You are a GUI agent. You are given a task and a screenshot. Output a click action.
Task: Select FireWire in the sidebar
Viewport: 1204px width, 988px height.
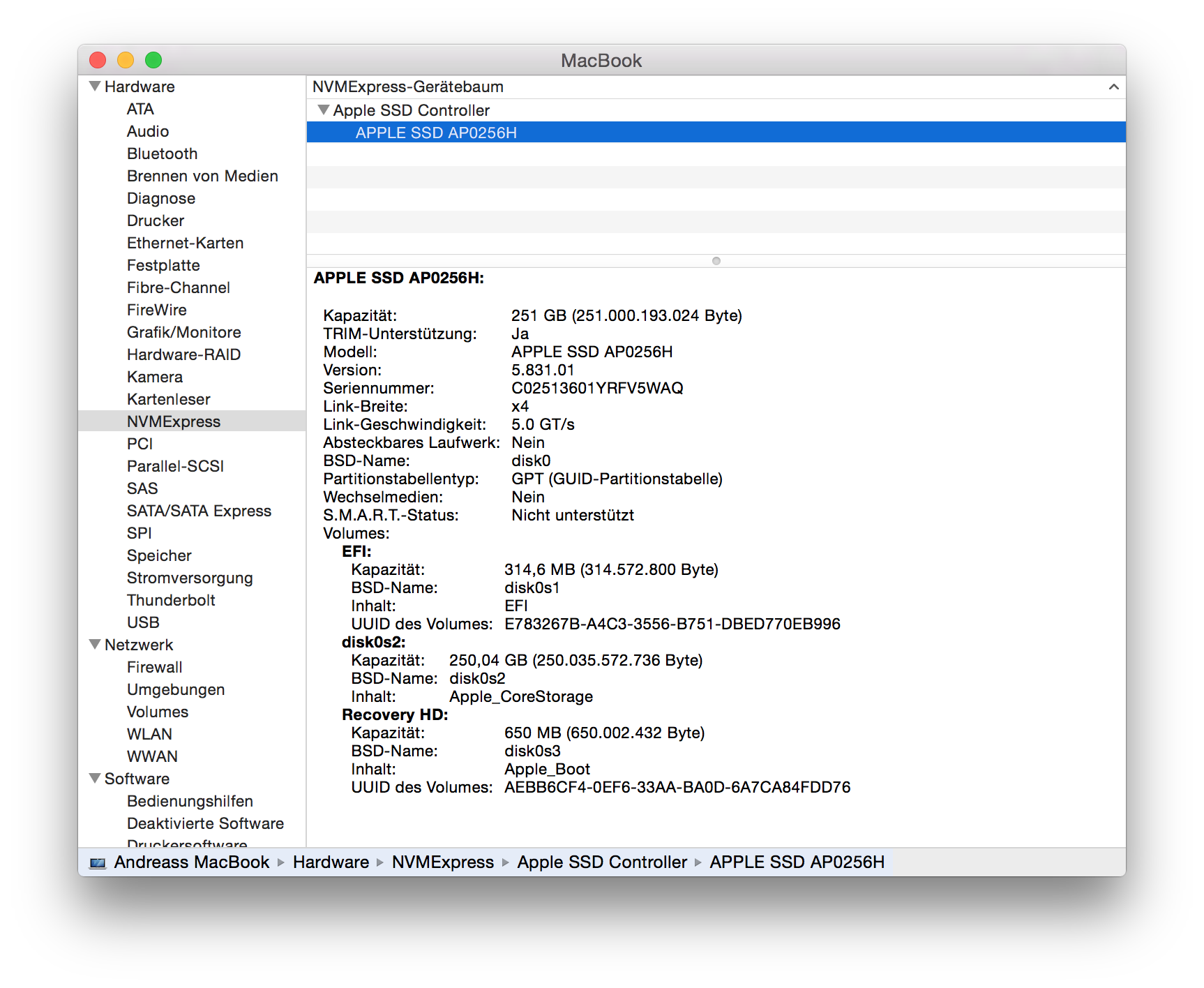pos(157,310)
